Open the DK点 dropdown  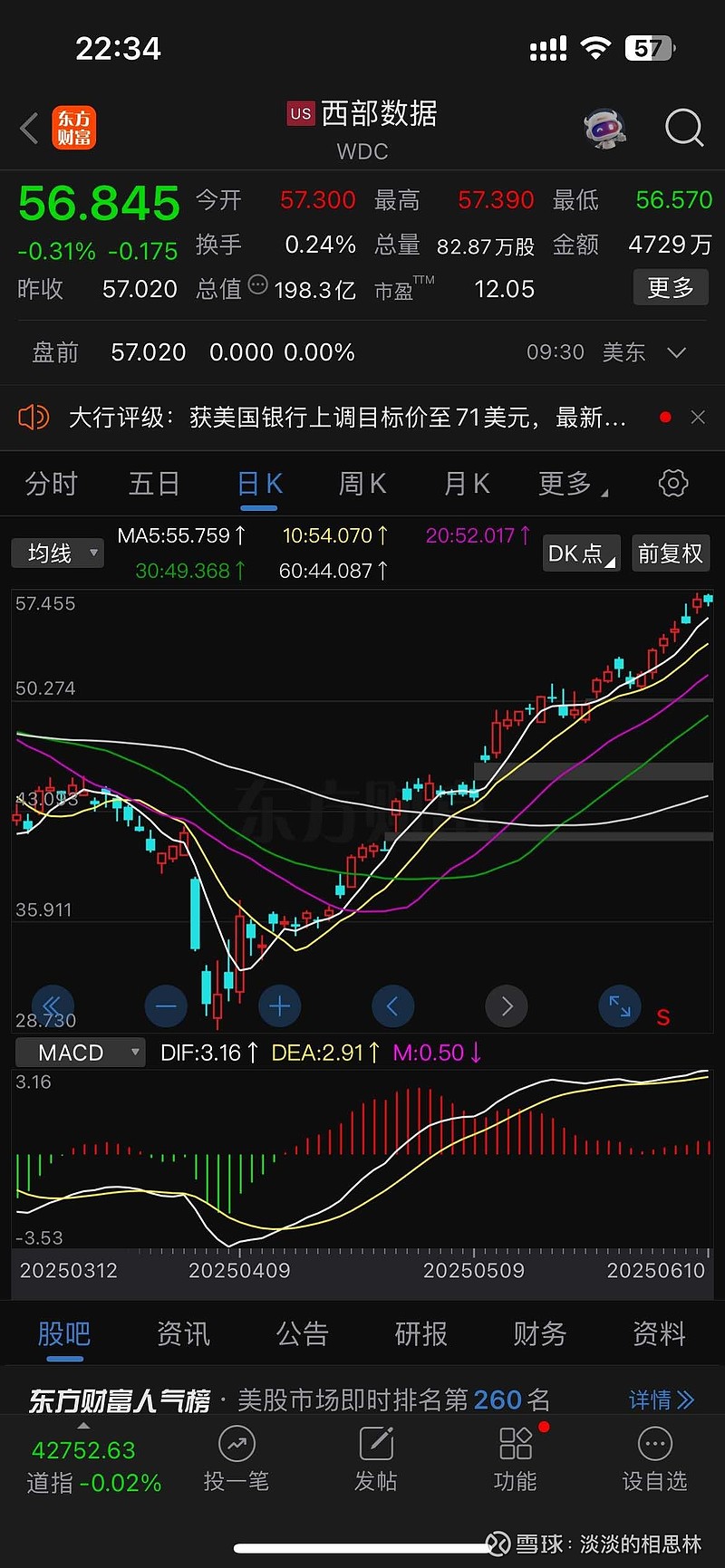click(x=581, y=553)
